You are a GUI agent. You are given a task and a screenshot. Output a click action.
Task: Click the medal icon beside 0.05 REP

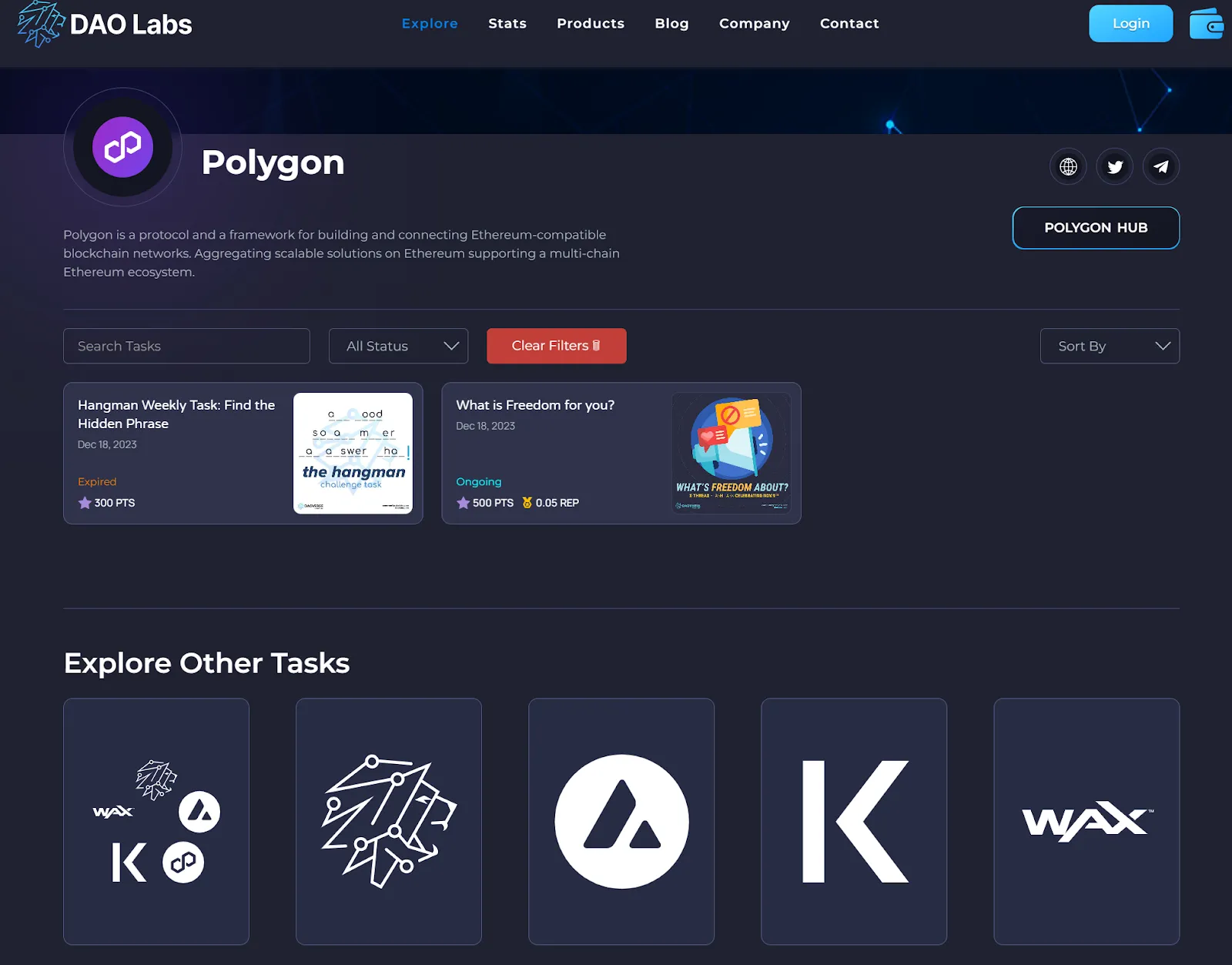pos(527,503)
